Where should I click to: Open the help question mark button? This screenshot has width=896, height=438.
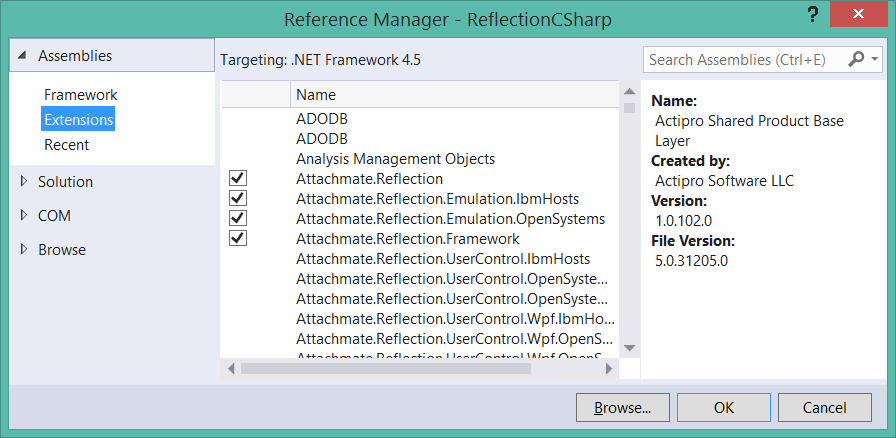click(814, 16)
